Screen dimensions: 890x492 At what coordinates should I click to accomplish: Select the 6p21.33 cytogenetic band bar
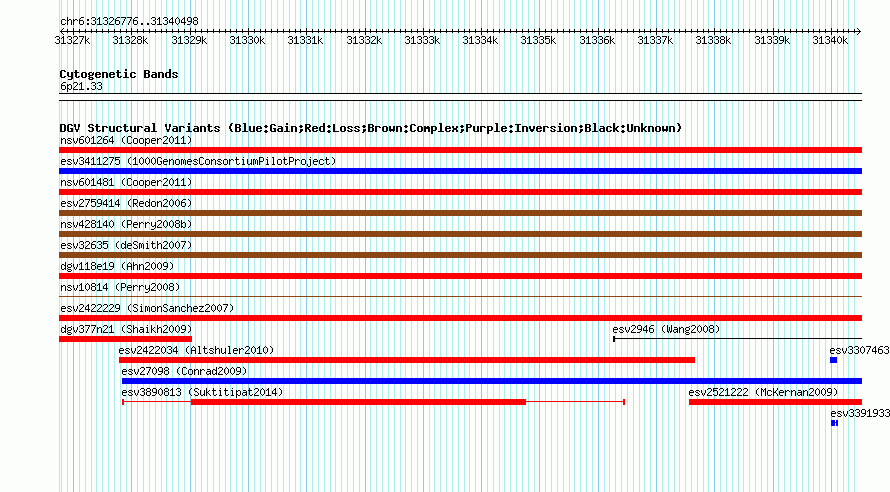click(x=460, y=97)
